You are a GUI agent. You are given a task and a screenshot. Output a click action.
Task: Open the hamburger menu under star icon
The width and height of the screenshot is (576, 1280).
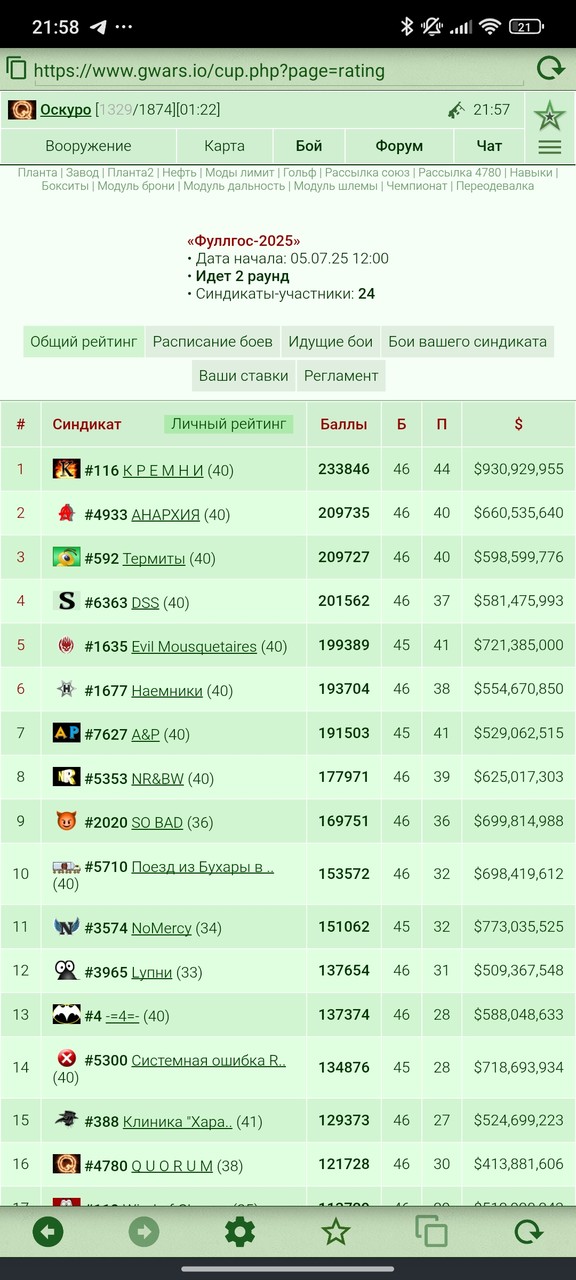tap(549, 147)
